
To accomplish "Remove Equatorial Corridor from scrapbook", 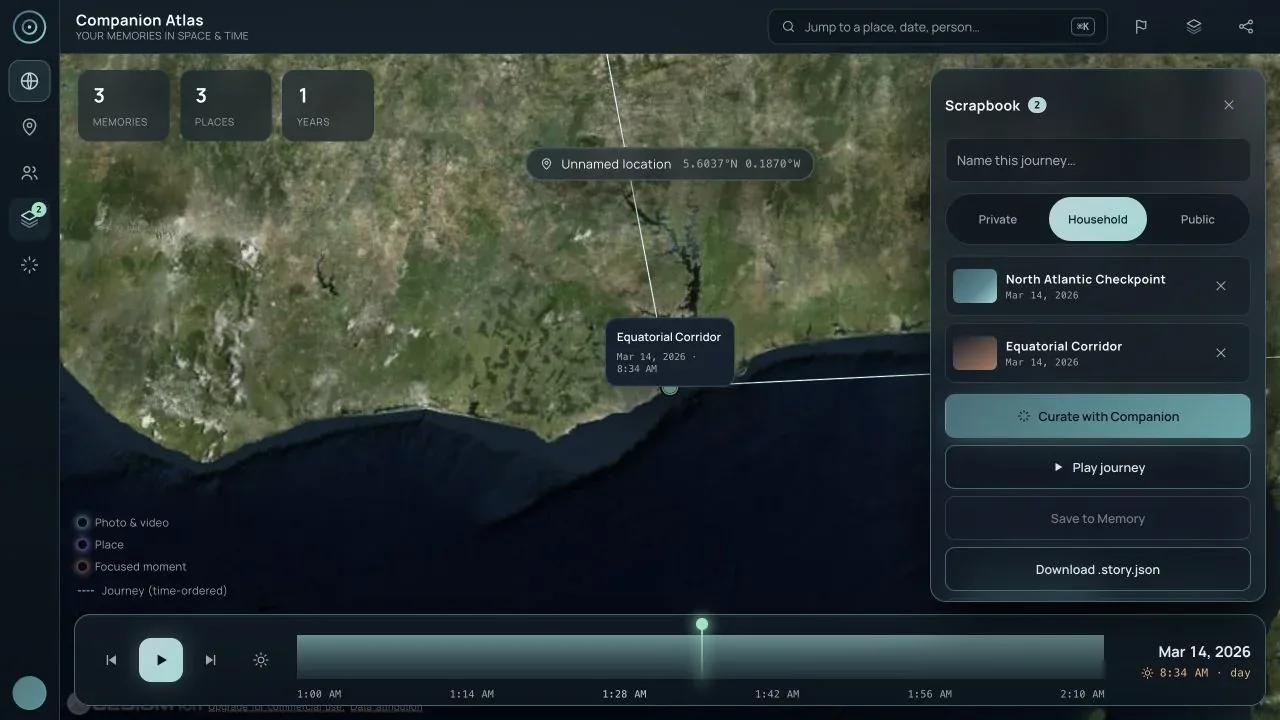I will click(1221, 353).
